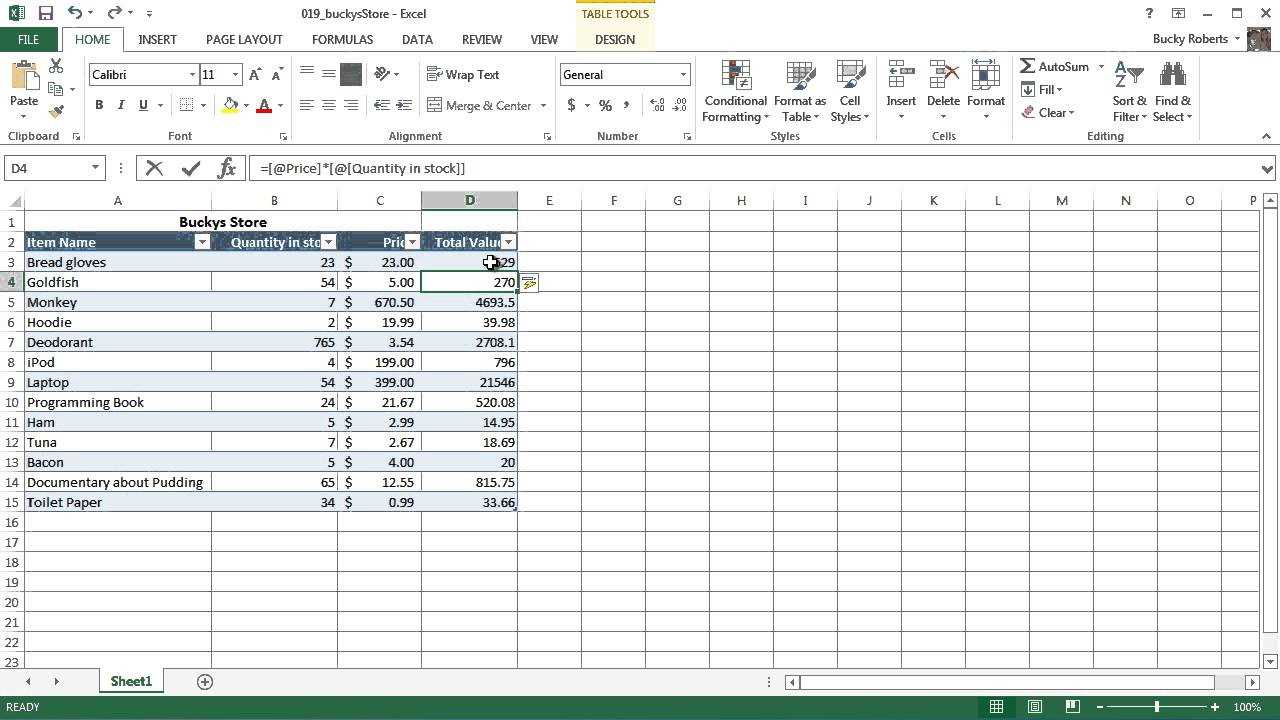The height and width of the screenshot is (720, 1280).
Task: Switch to the DATA tab
Action: click(x=417, y=39)
